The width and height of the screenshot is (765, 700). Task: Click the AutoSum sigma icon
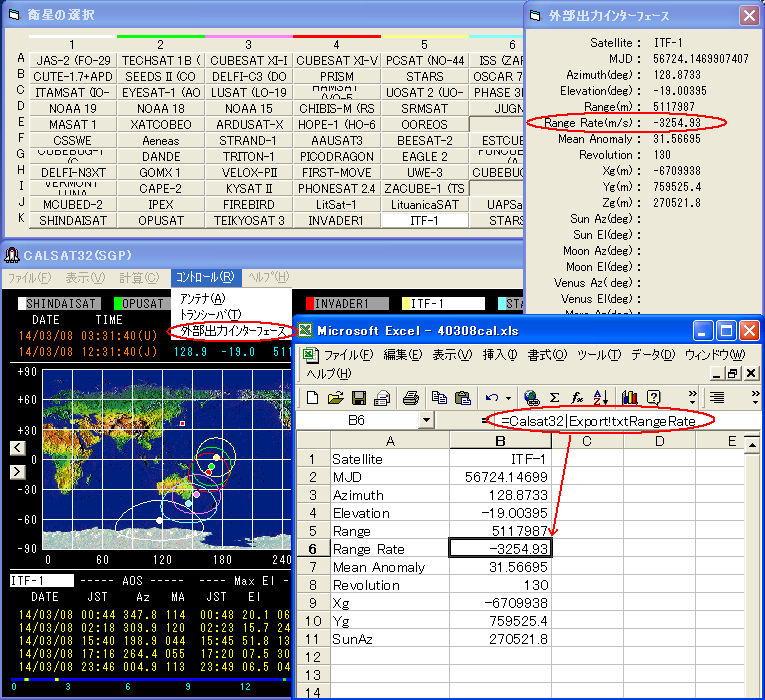pos(554,398)
